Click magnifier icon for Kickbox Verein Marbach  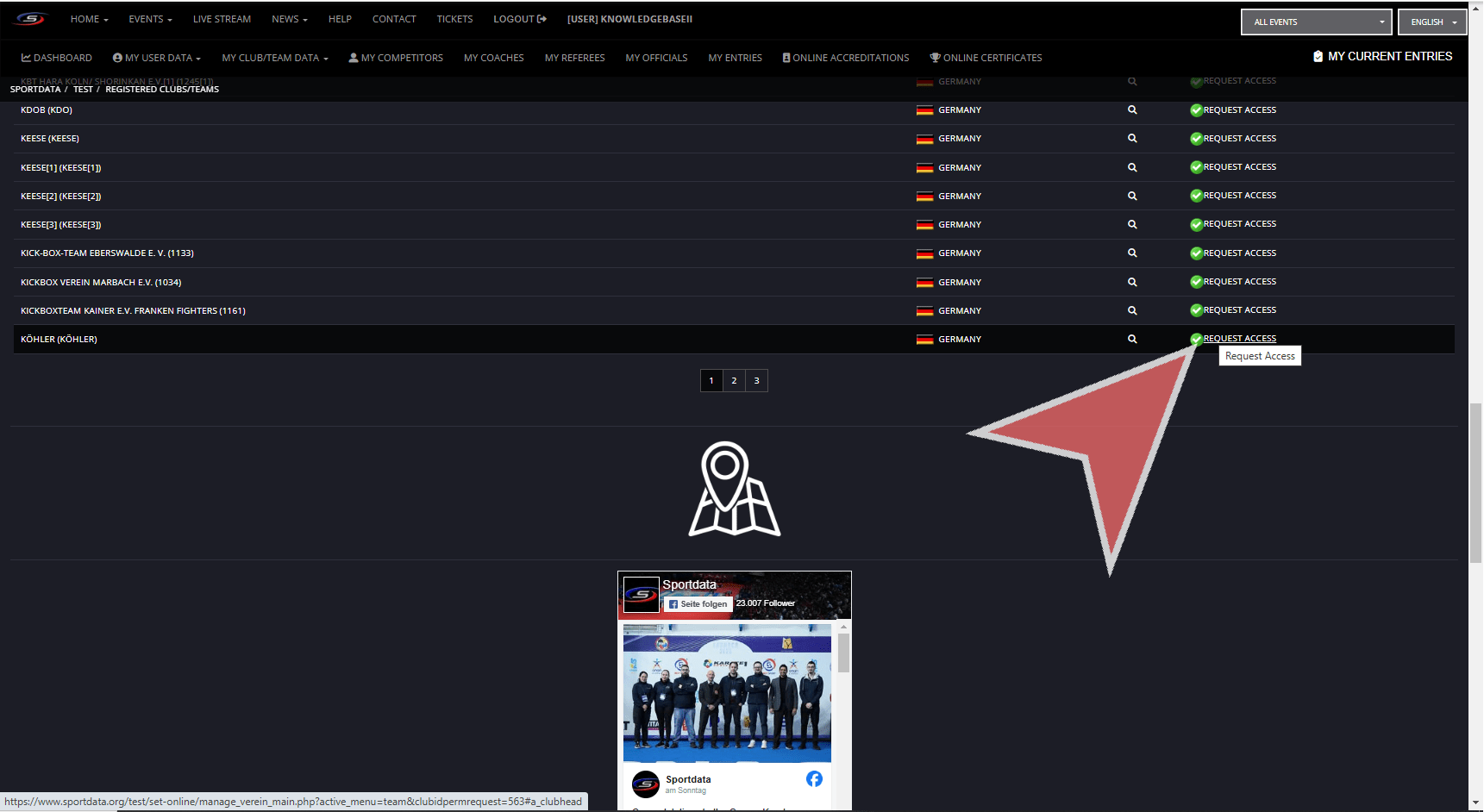click(1132, 283)
